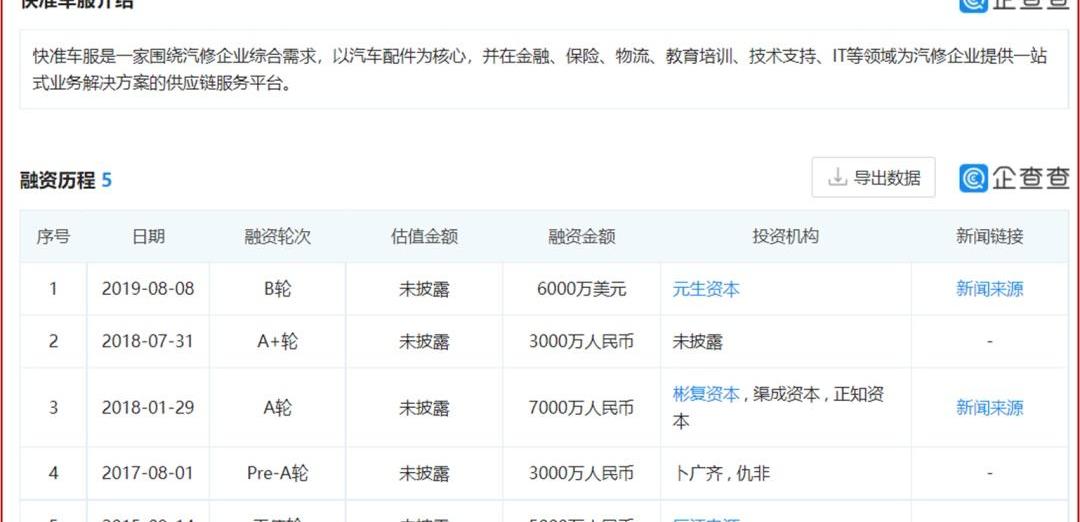The width and height of the screenshot is (1080, 522).
Task: Select the date cell 2018-07-31
Action: coord(148,342)
